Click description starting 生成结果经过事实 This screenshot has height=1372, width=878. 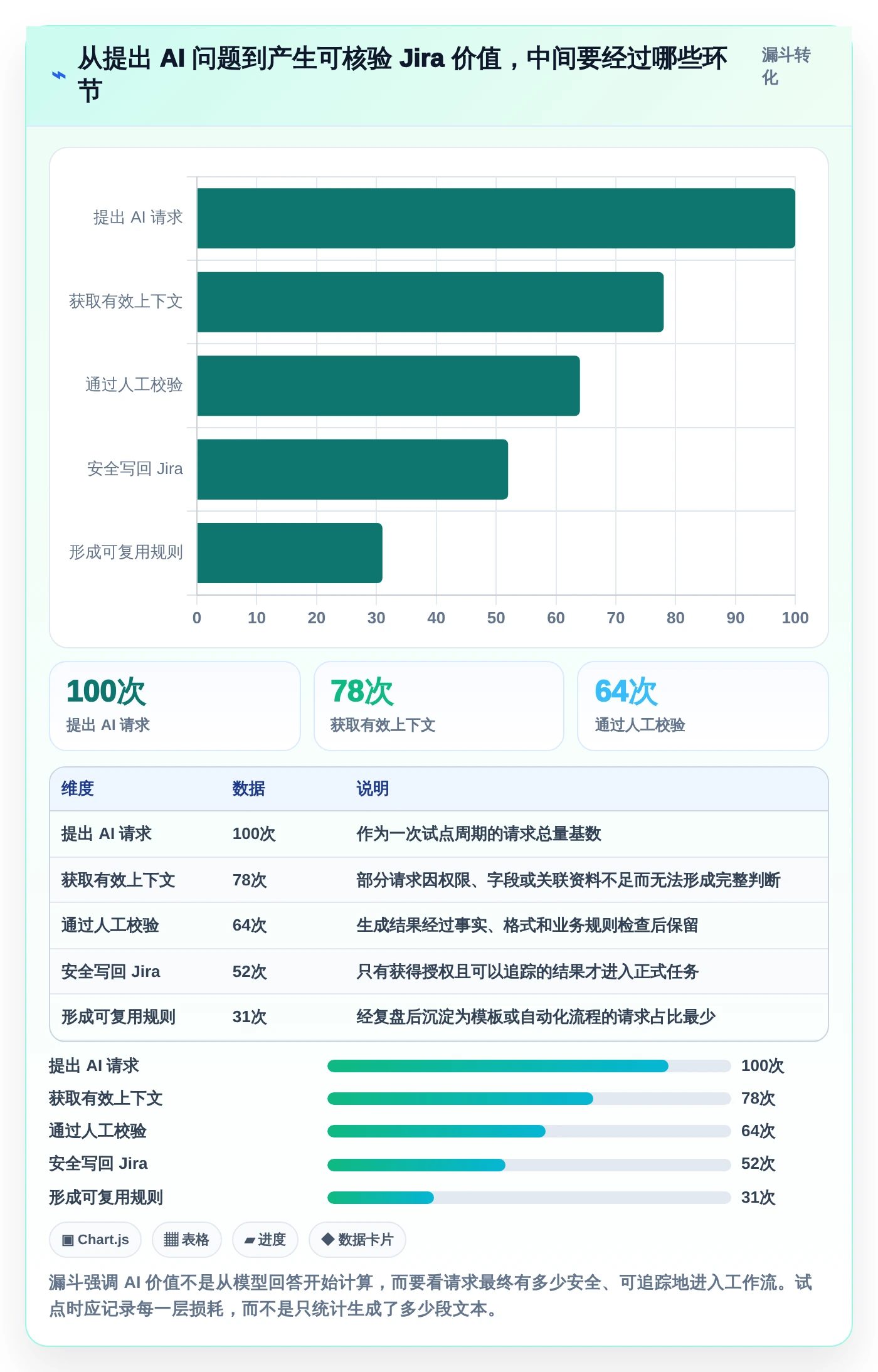(x=527, y=925)
